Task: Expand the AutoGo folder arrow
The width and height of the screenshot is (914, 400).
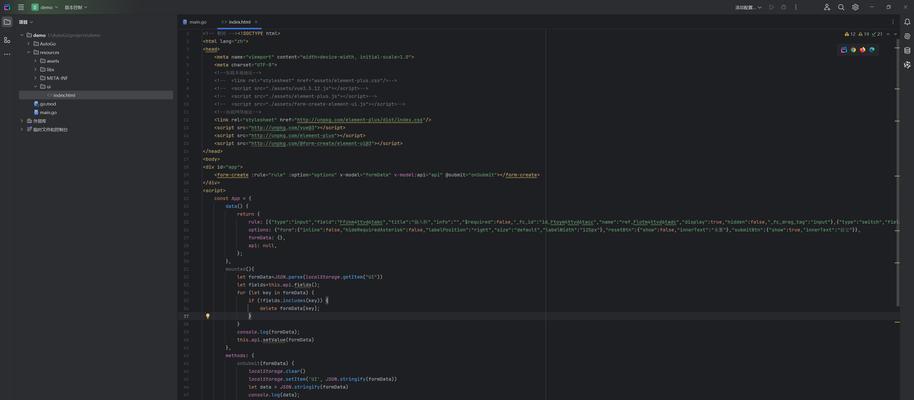Action: coord(29,44)
